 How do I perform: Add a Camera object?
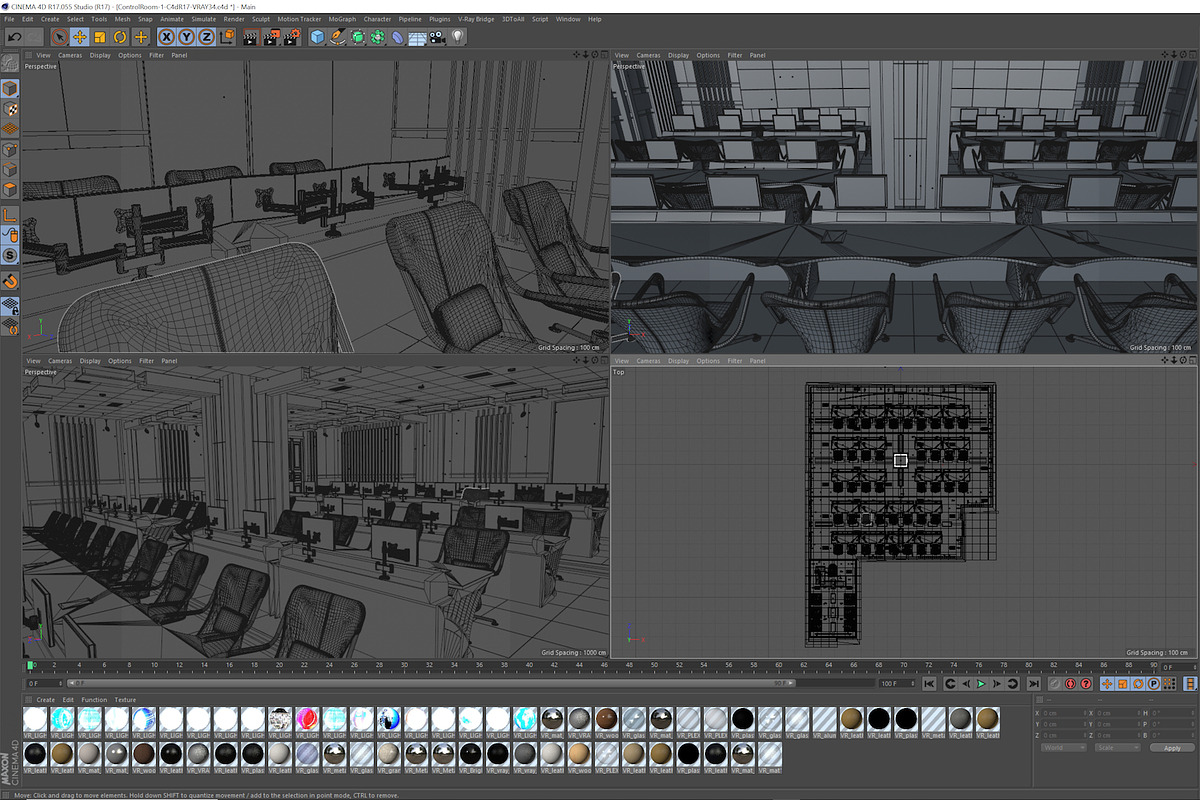pyautogui.click(x=438, y=37)
